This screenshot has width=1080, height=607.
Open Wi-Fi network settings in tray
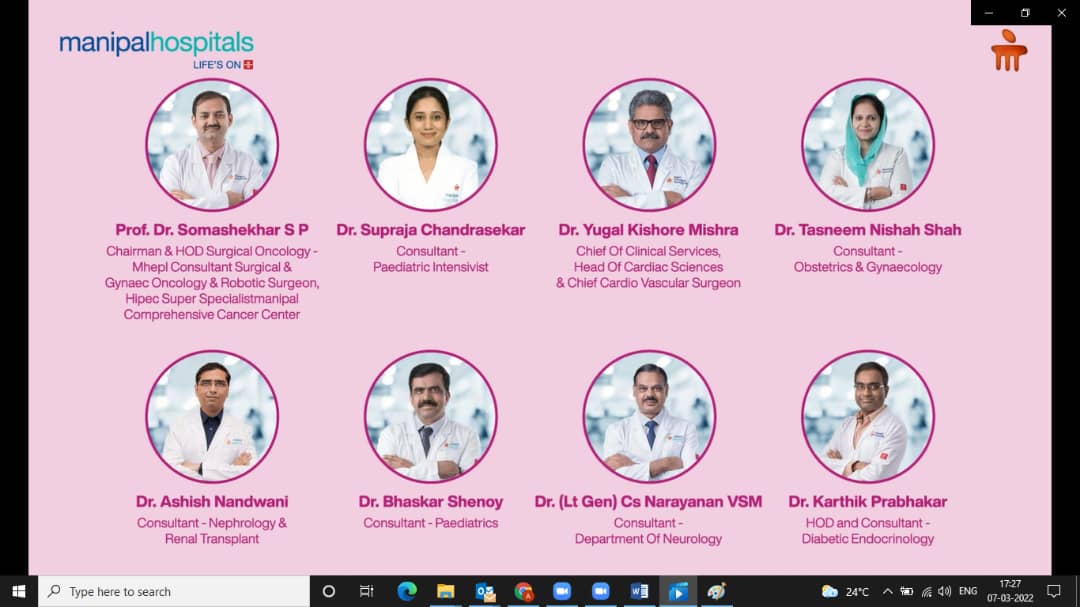(x=926, y=591)
